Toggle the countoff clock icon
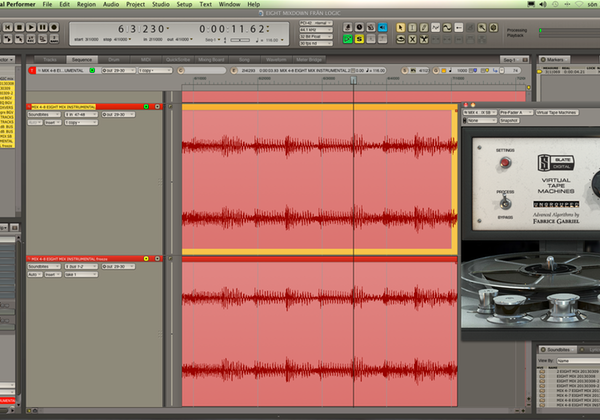Viewport: 600px width, 420px height. (359, 27)
